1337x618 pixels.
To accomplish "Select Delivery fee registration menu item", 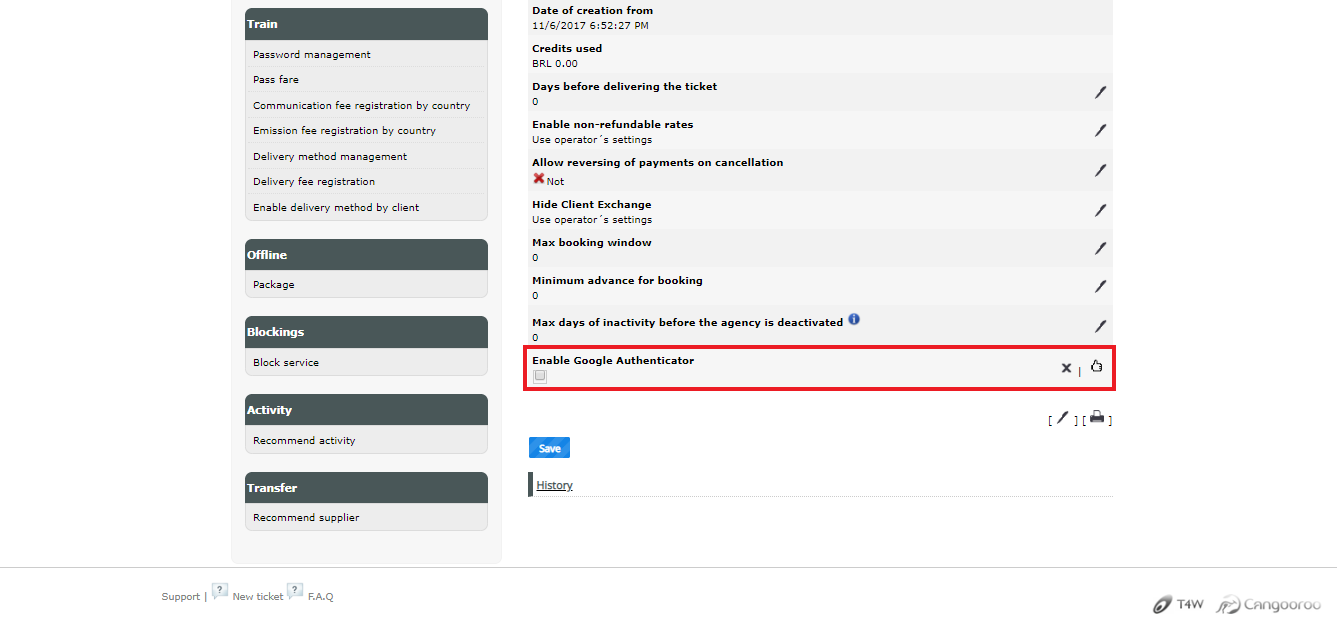I will (x=314, y=182).
